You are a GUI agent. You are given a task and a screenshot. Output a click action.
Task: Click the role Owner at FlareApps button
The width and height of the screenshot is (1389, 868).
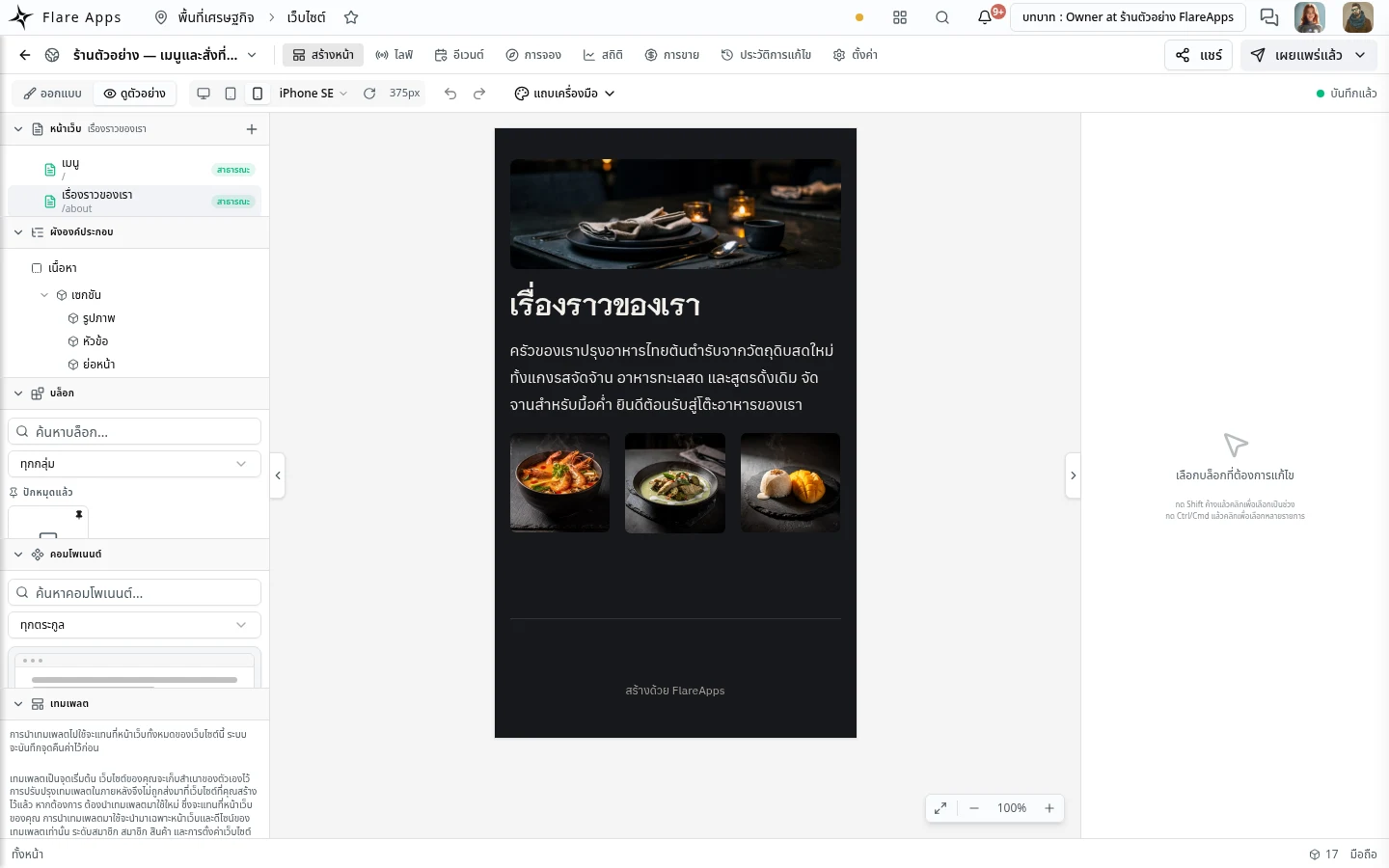click(x=1128, y=17)
